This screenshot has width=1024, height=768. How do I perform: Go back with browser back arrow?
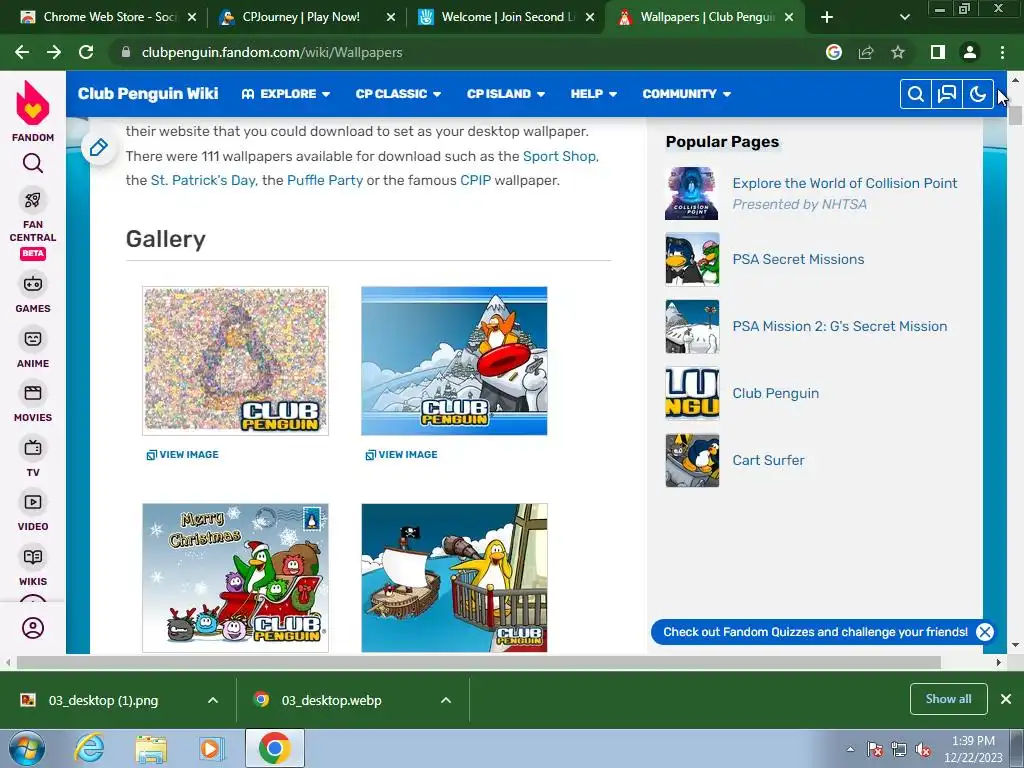coord(22,52)
